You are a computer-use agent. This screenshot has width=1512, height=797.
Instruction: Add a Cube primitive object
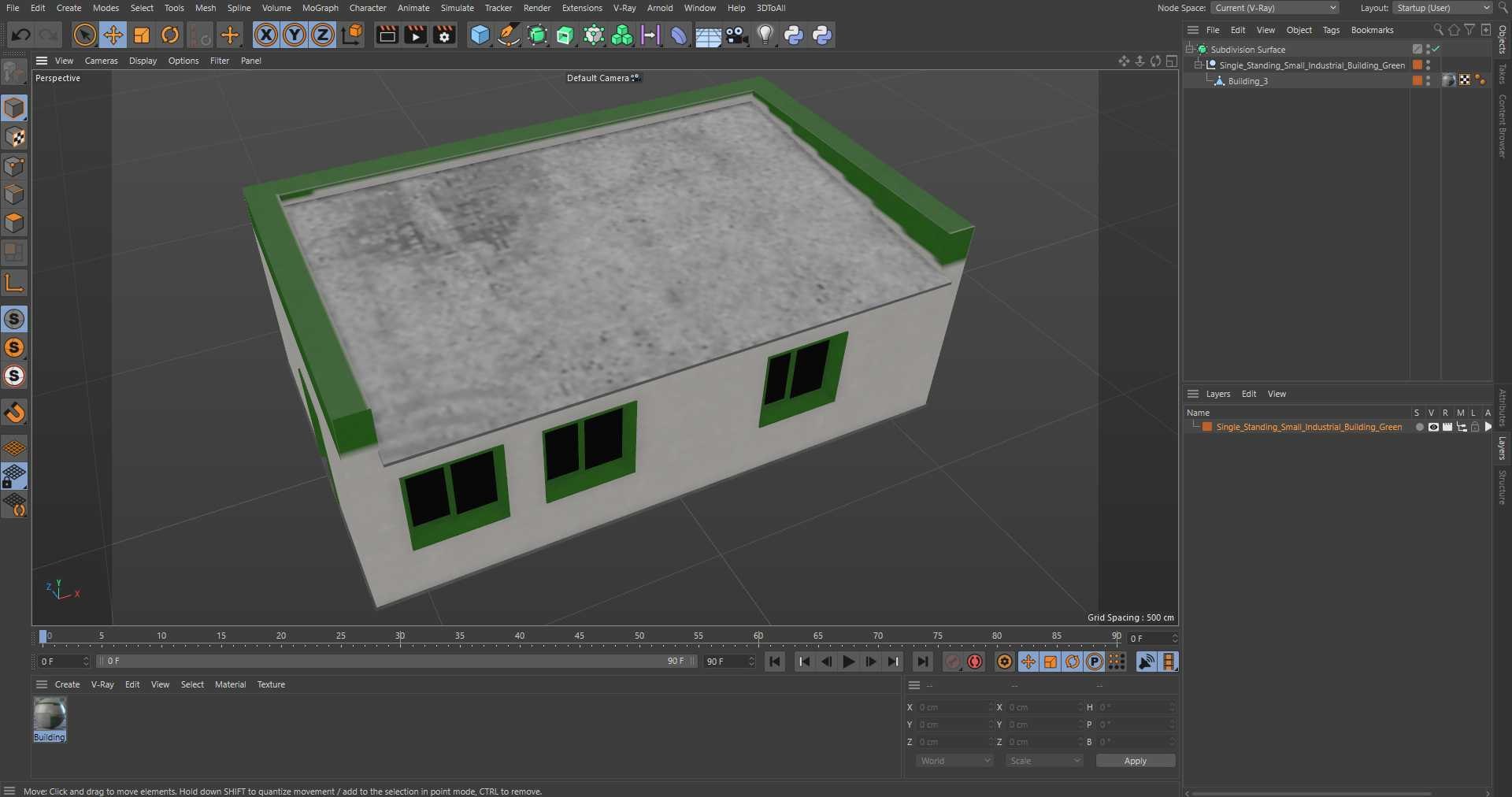point(480,35)
